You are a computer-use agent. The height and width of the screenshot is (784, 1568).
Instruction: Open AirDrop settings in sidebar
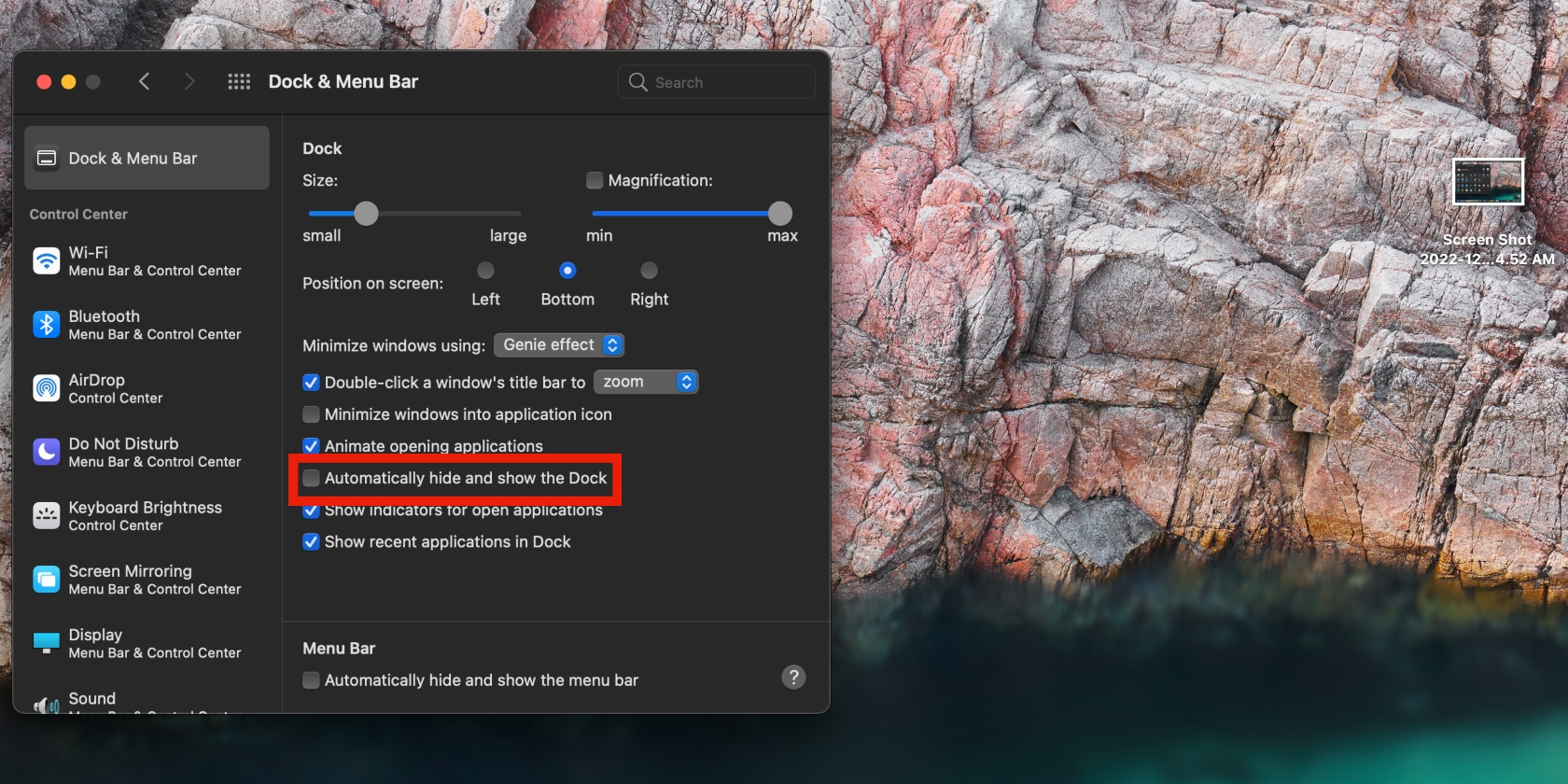coord(147,388)
